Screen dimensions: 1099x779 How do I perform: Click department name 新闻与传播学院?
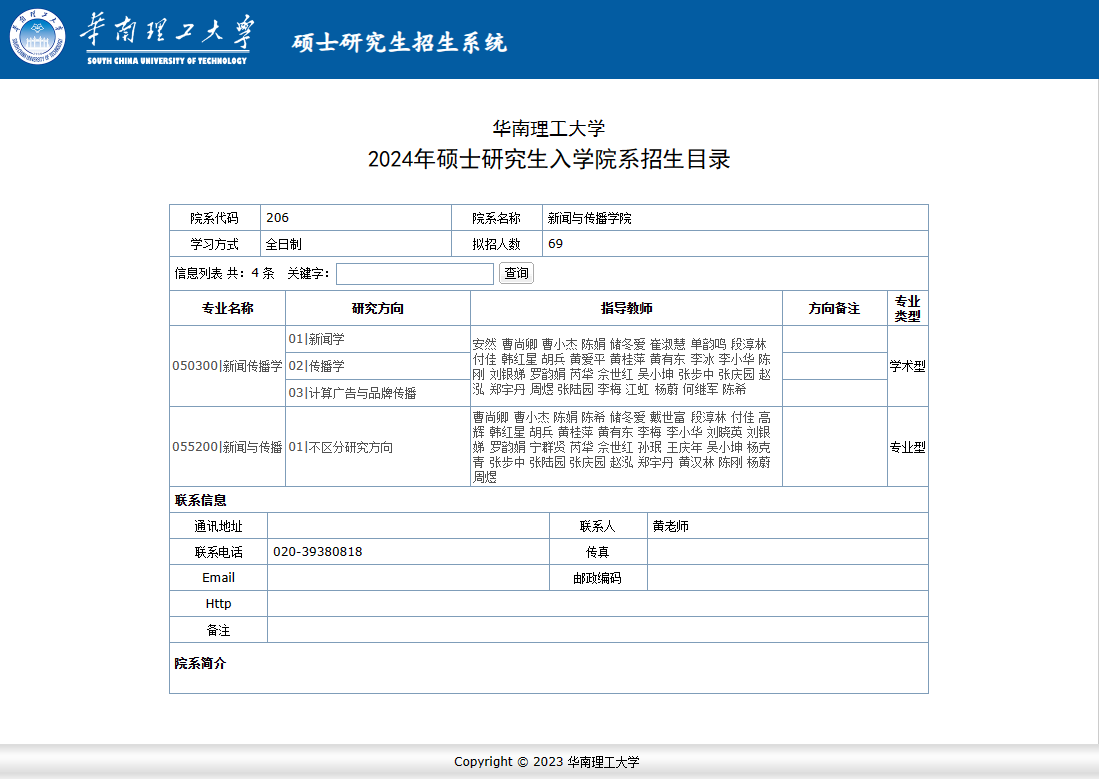point(589,218)
